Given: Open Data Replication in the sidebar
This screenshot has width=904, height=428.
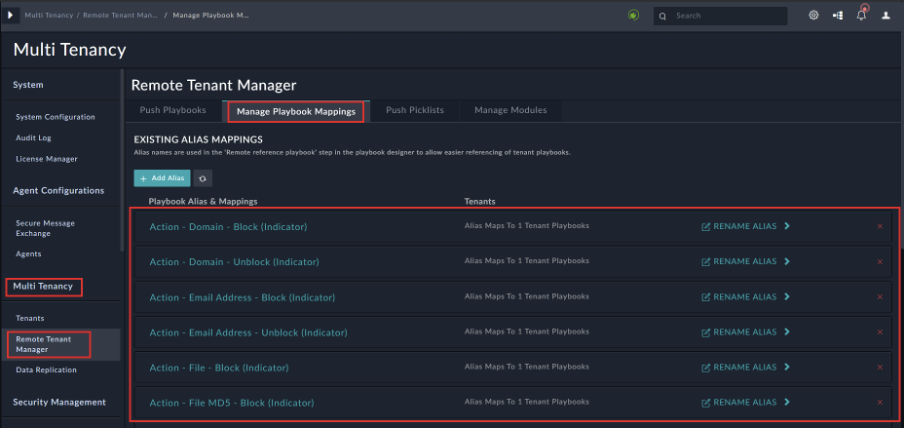Looking at the screenshot, I should (x=46, y=370).
